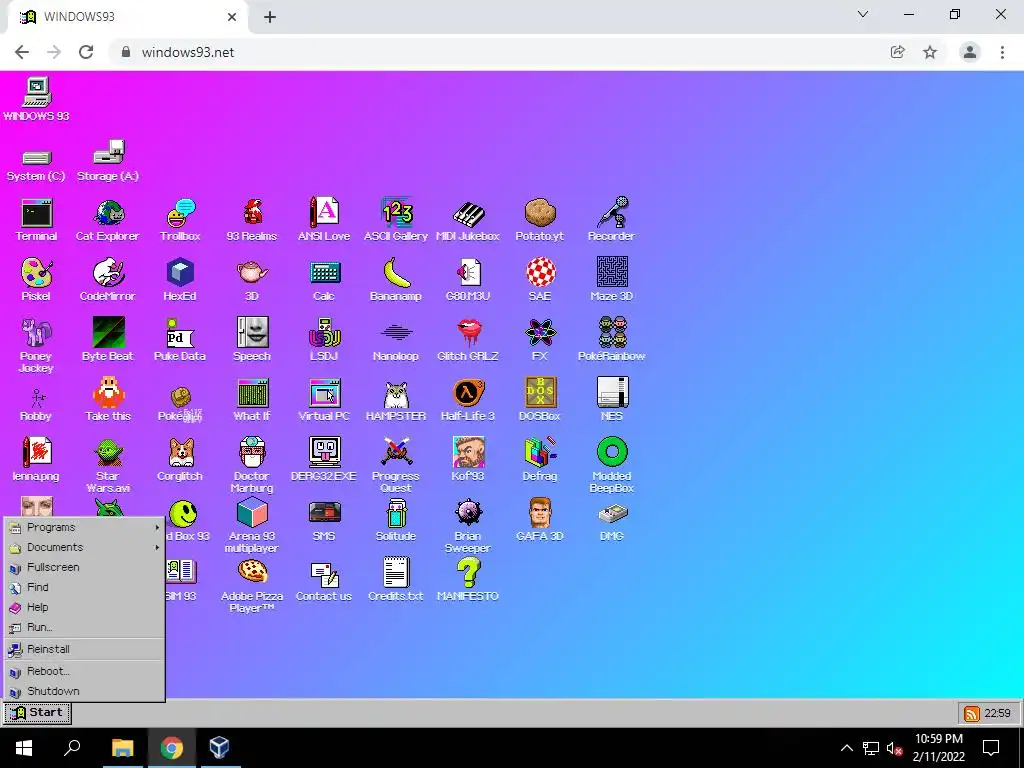1024x768 pixels.
Task: Open the Defrag icon
Action: [x=540, y=459]
